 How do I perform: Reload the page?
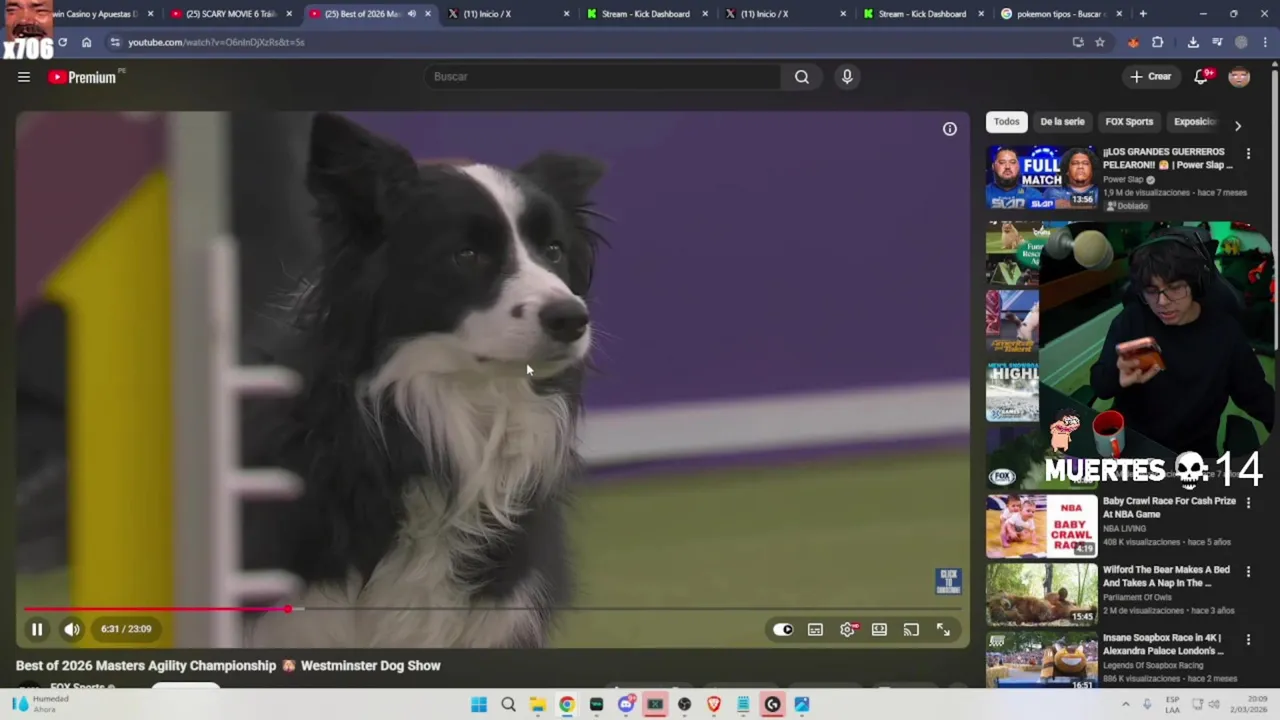pyautogui.click(x=62, y=42)
